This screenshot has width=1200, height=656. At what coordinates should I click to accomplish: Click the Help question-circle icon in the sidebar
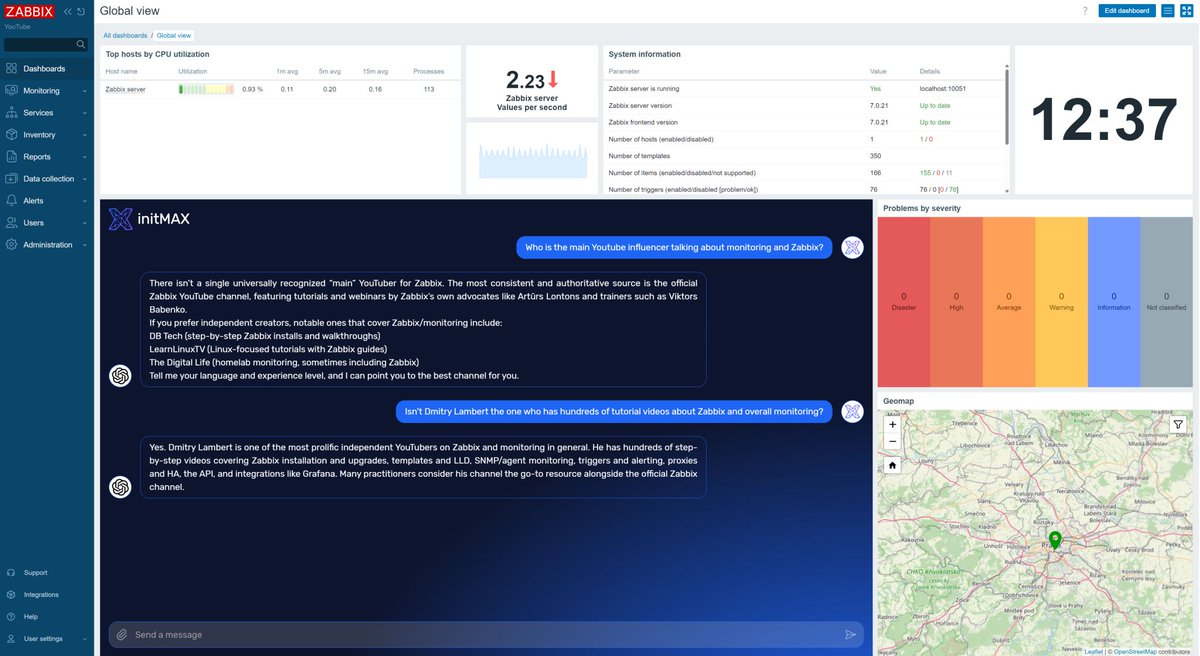click(x=11, y=617)
